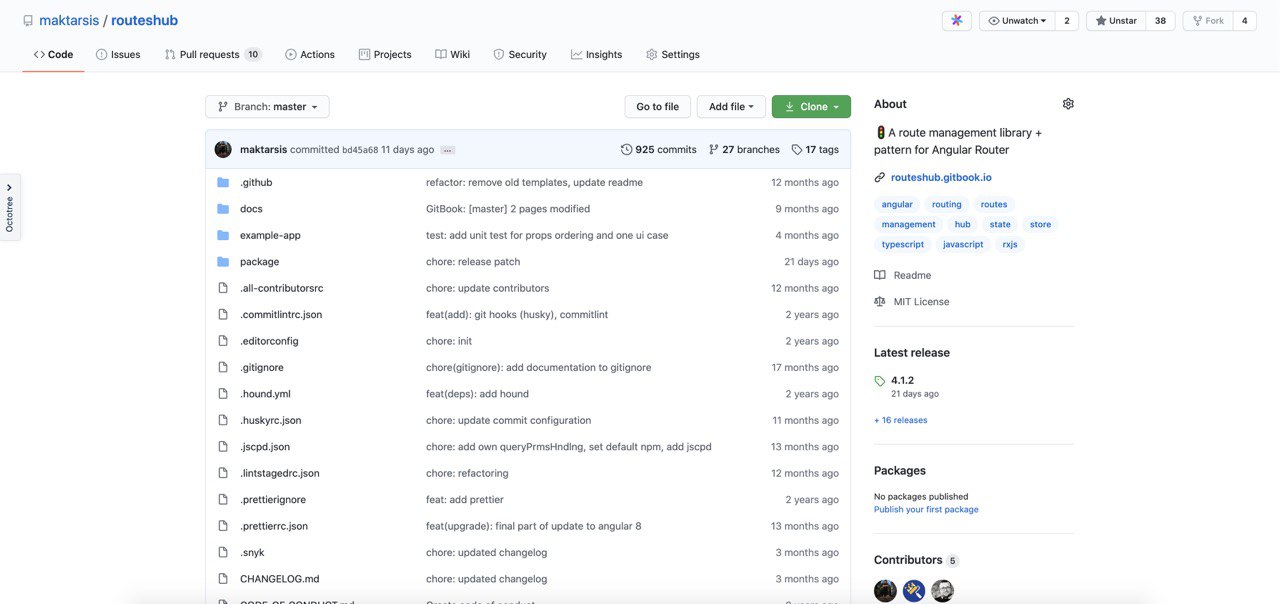
Task: View the 27 branches link
Action: (x=744, y=149)
